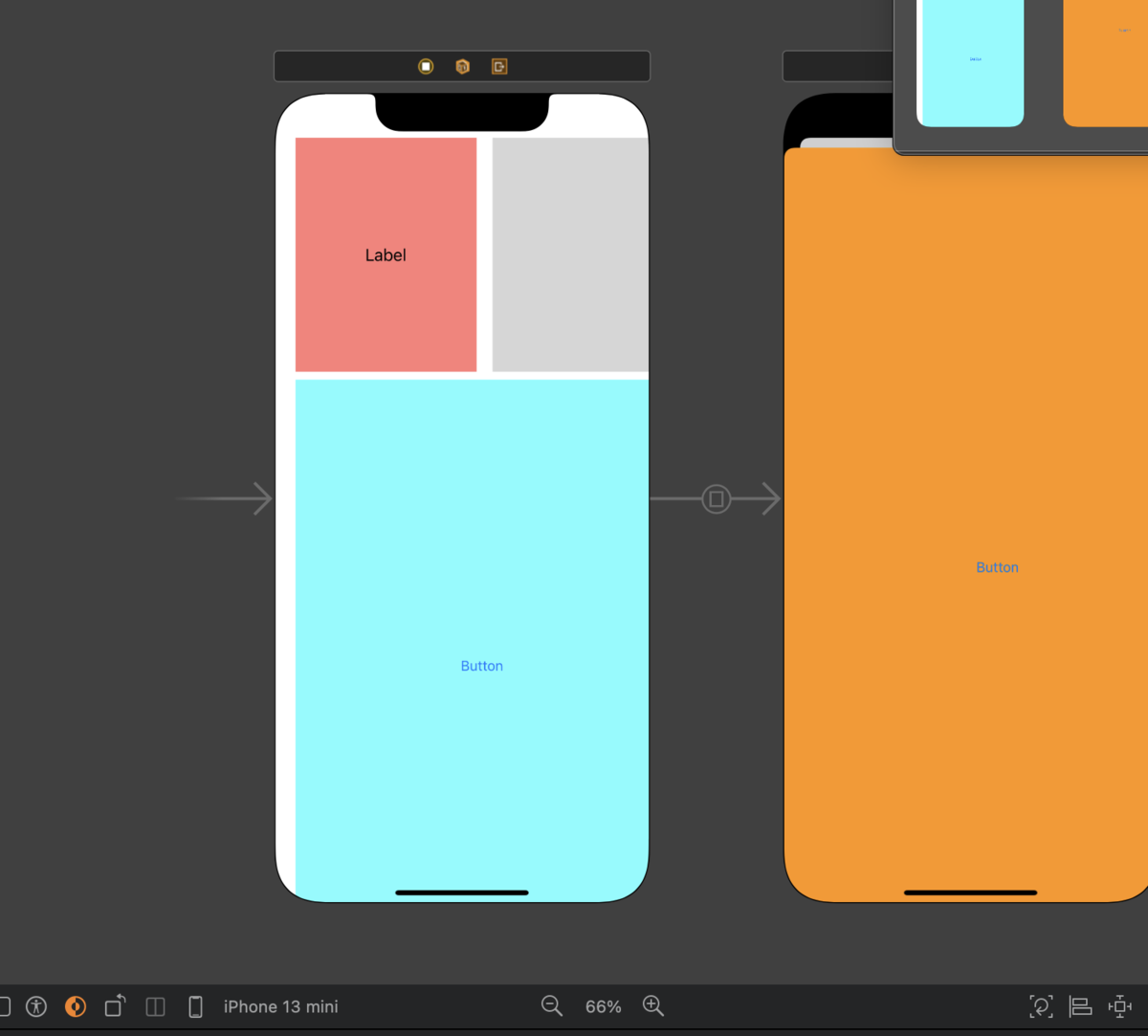Screen dimensions: 1148x1036
Task: Open the 66% zoom level menu
Action: (x=604, y=1006)
